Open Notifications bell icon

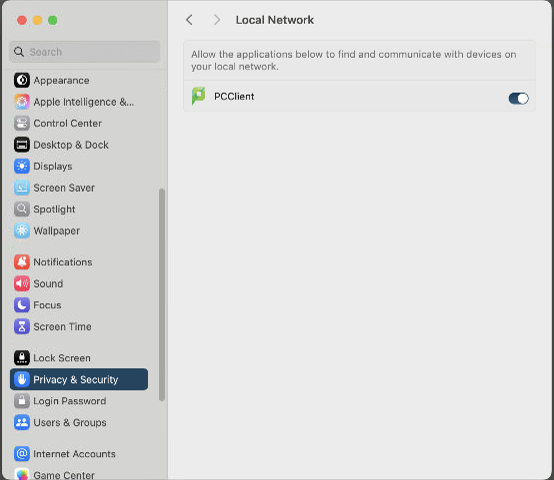coord(22,262)
